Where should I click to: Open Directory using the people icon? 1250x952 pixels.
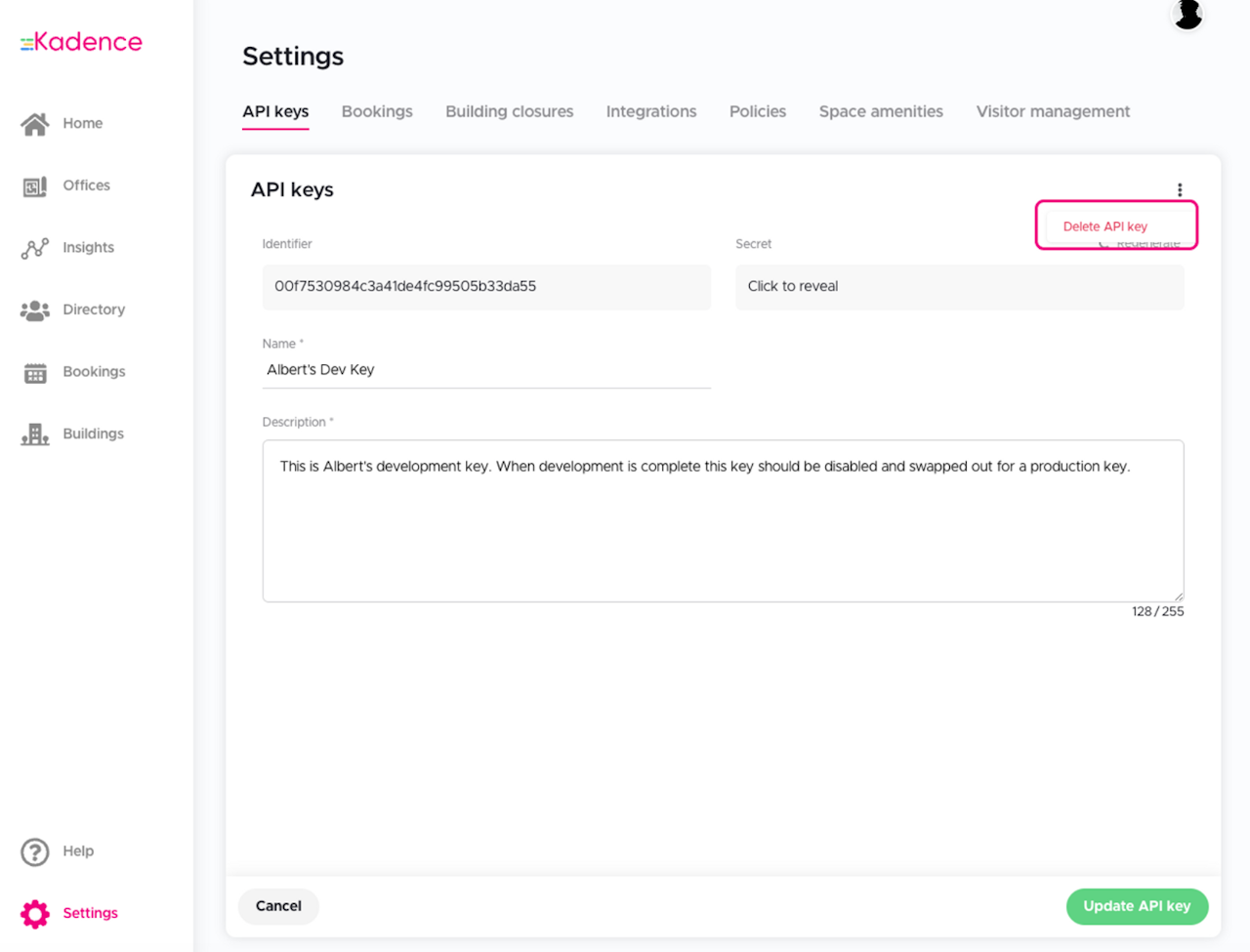pyautogui.click(x=35, y=310)
